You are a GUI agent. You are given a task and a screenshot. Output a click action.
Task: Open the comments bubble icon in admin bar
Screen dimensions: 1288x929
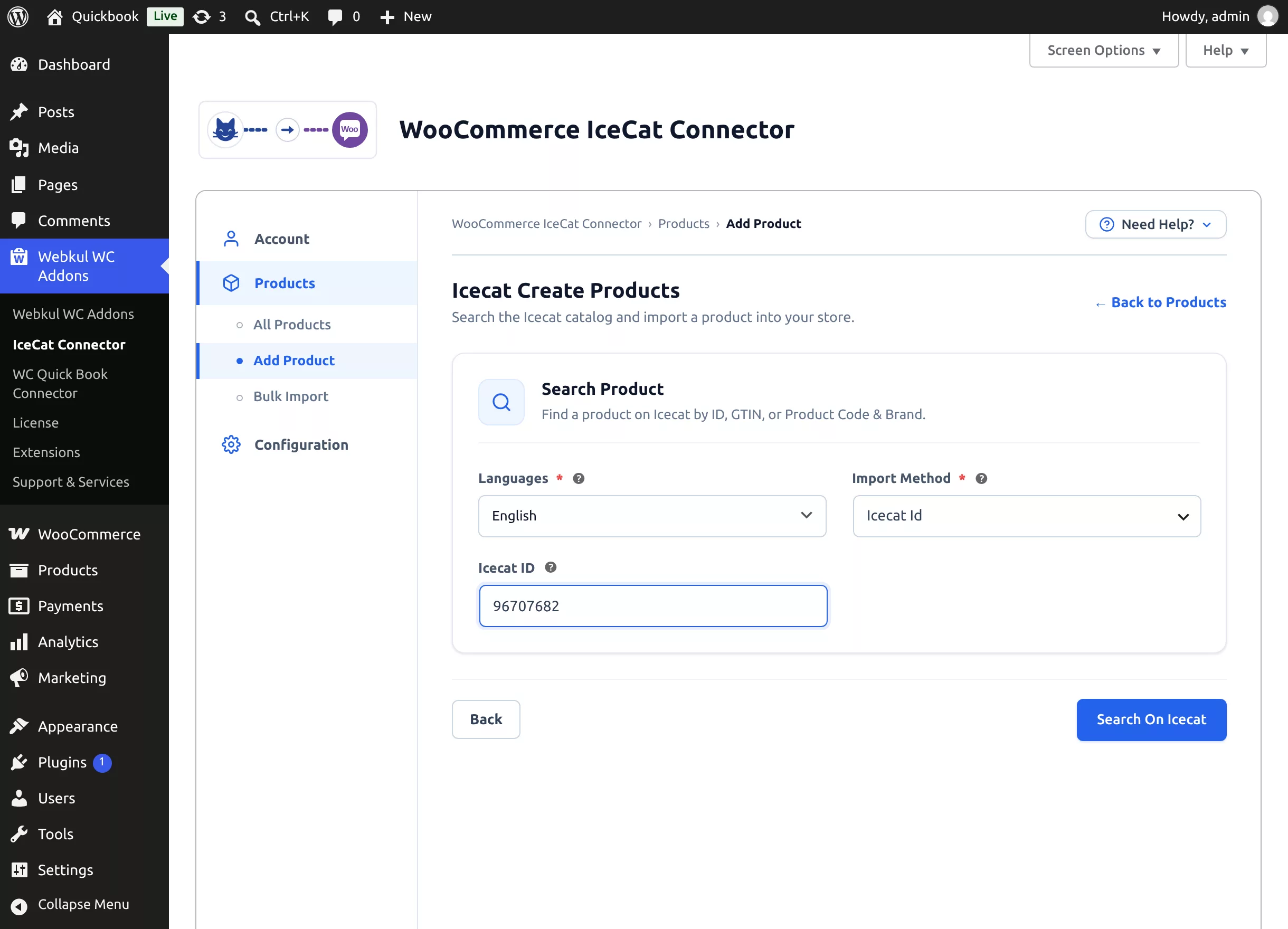335,17
